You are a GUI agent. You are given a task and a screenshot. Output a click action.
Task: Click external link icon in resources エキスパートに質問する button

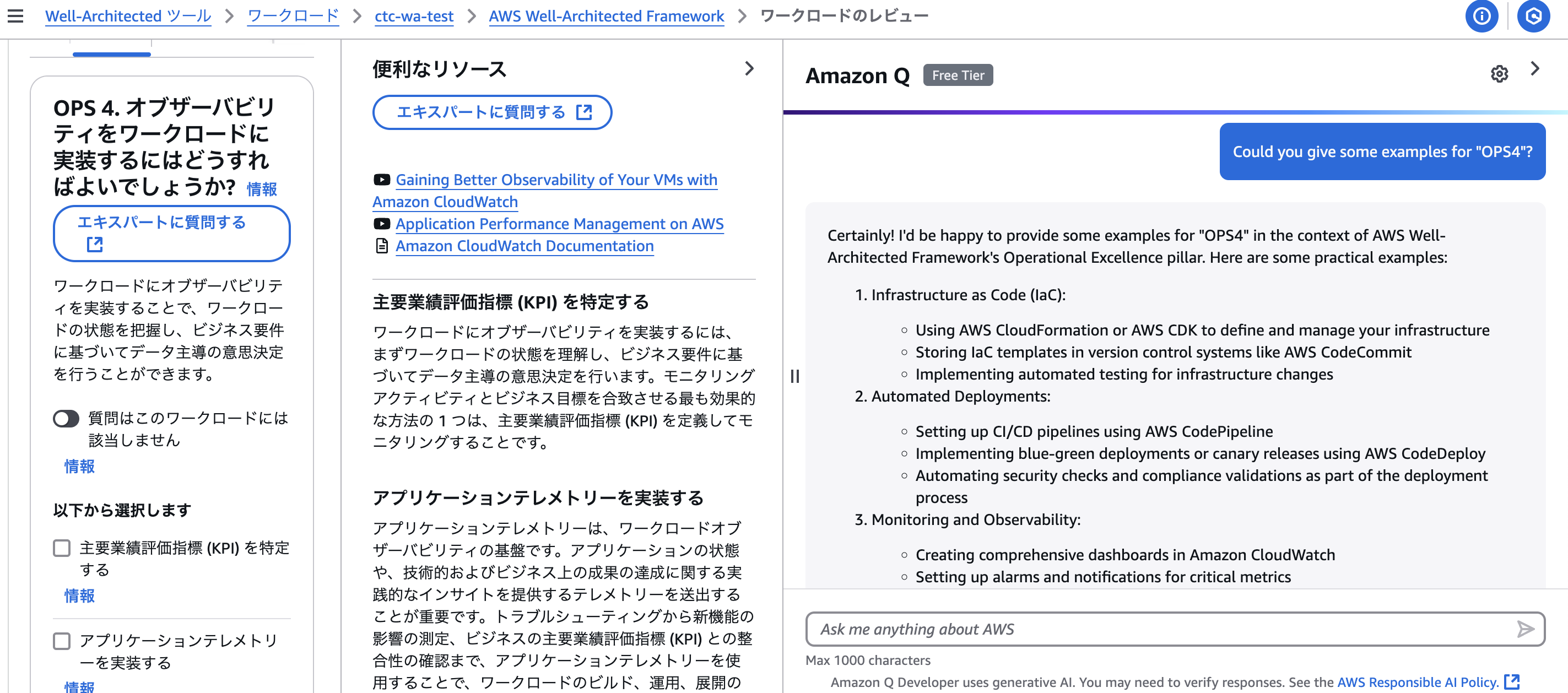click(x=584, y=112)
